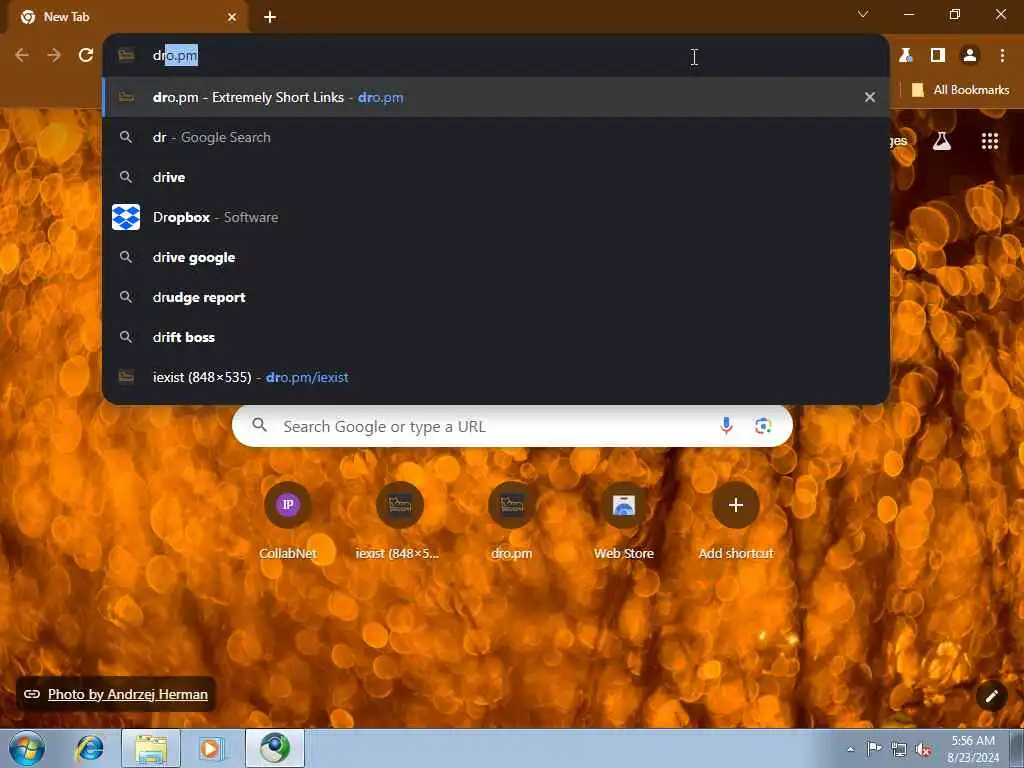Select the Chrome taskbar button
The height and width of the screenshot is (768, 1024).
(x=275, y=748)
